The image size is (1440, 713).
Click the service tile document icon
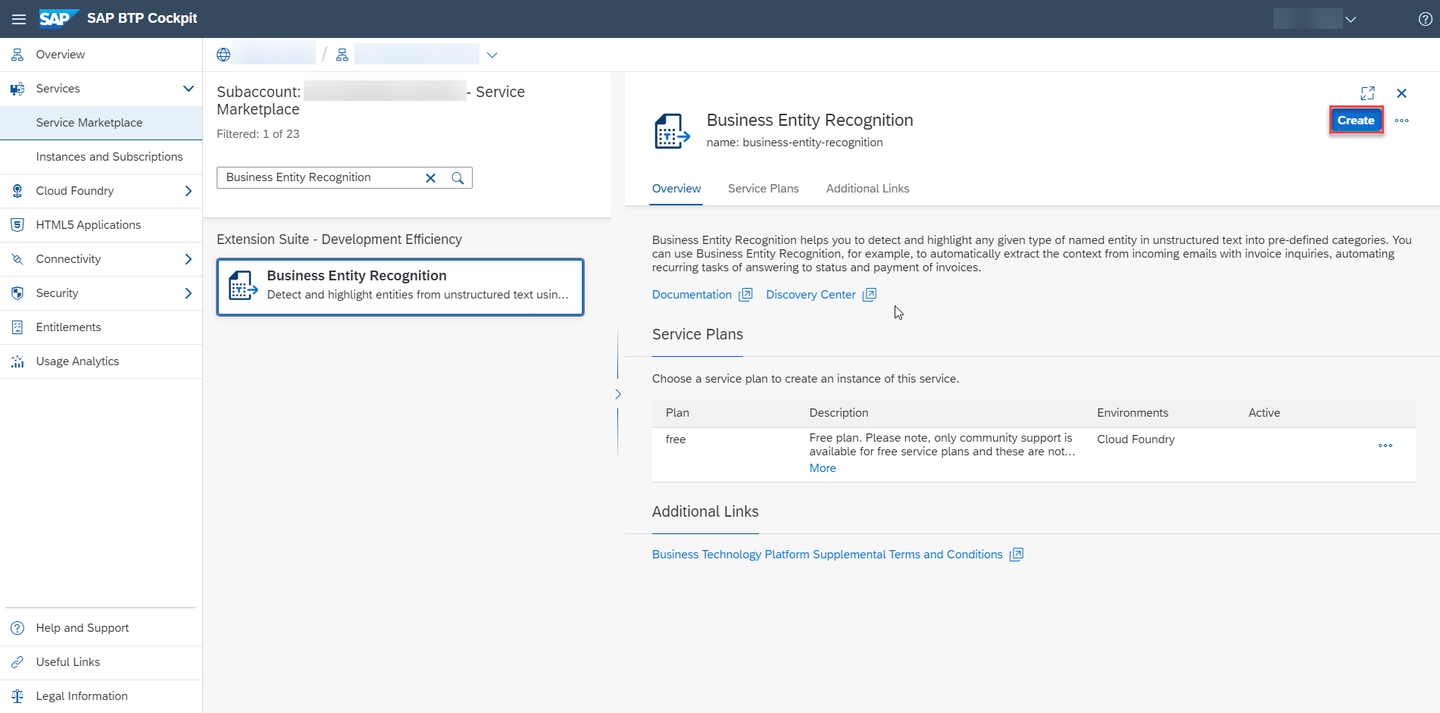coord(243,286)
